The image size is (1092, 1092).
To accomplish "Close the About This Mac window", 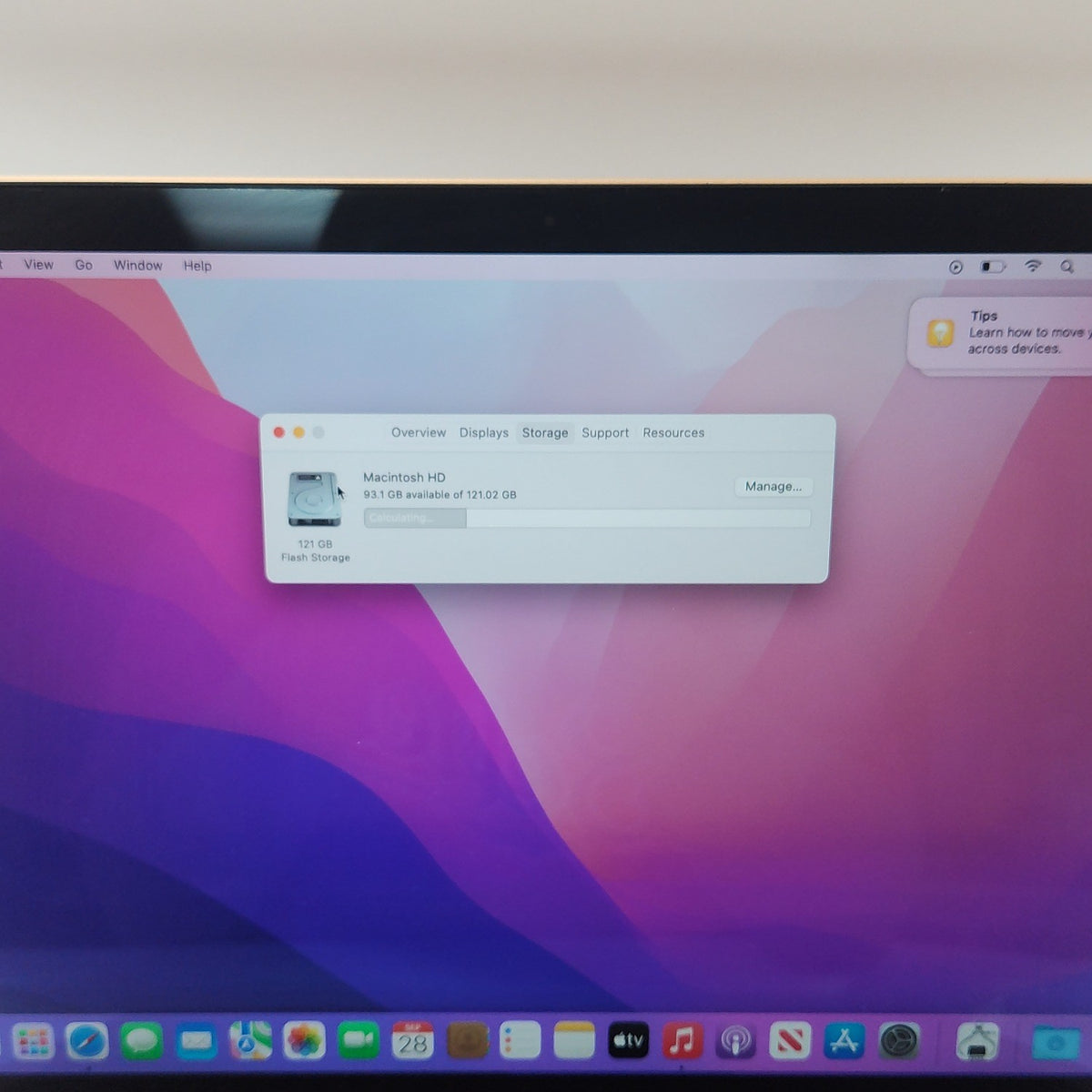I will click(279, 432).
